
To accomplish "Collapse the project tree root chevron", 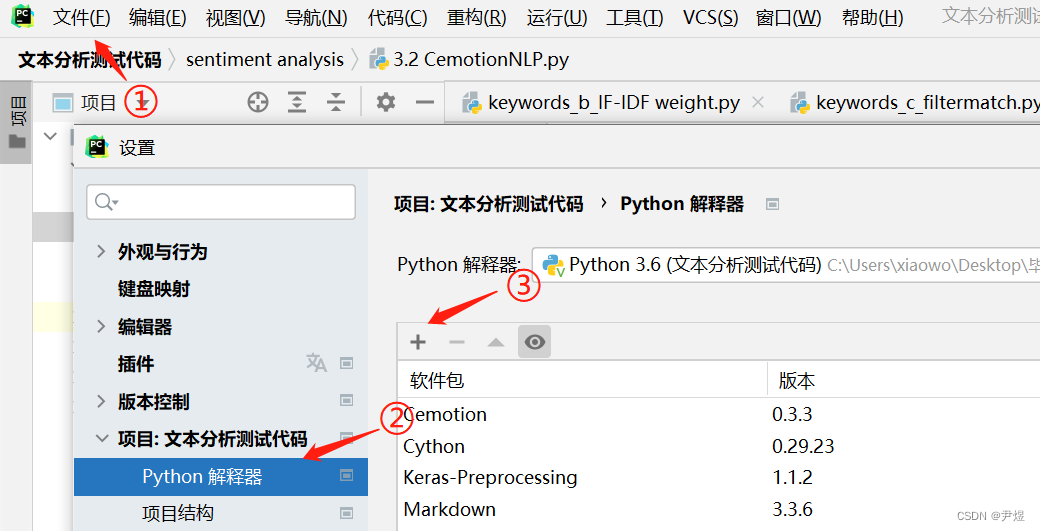I will (50, 137).
